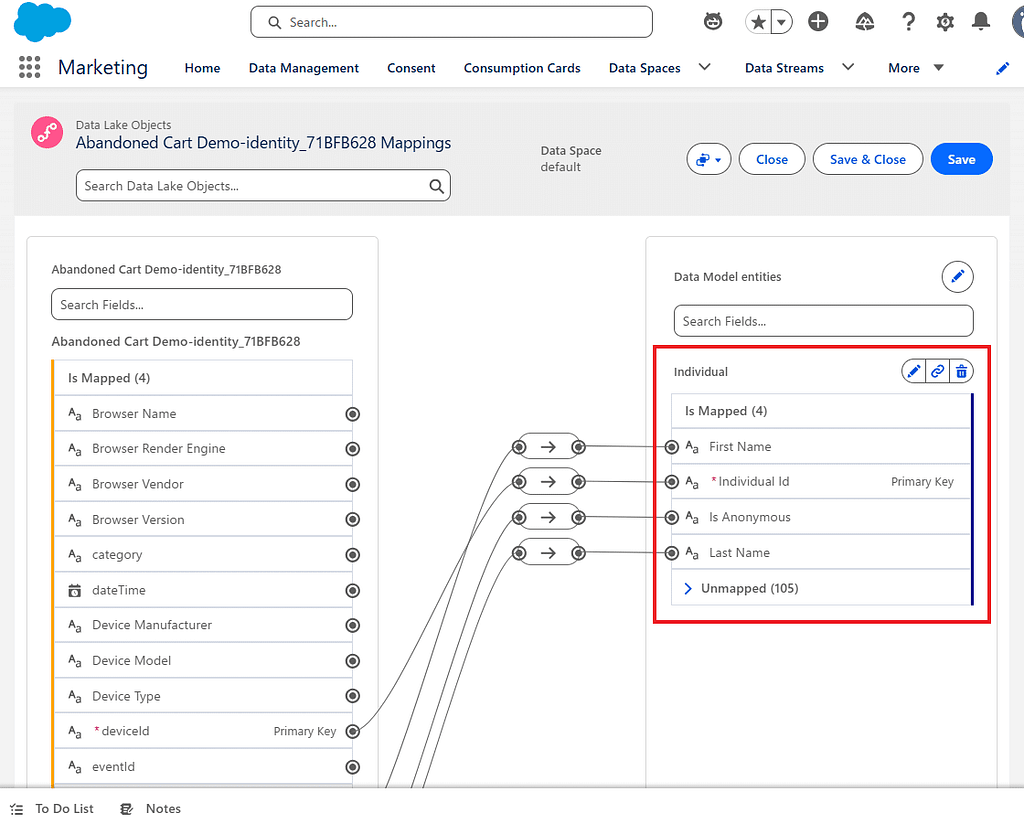Open the Notes utility
1024x826 pixels.
click(x=151, y=809)
